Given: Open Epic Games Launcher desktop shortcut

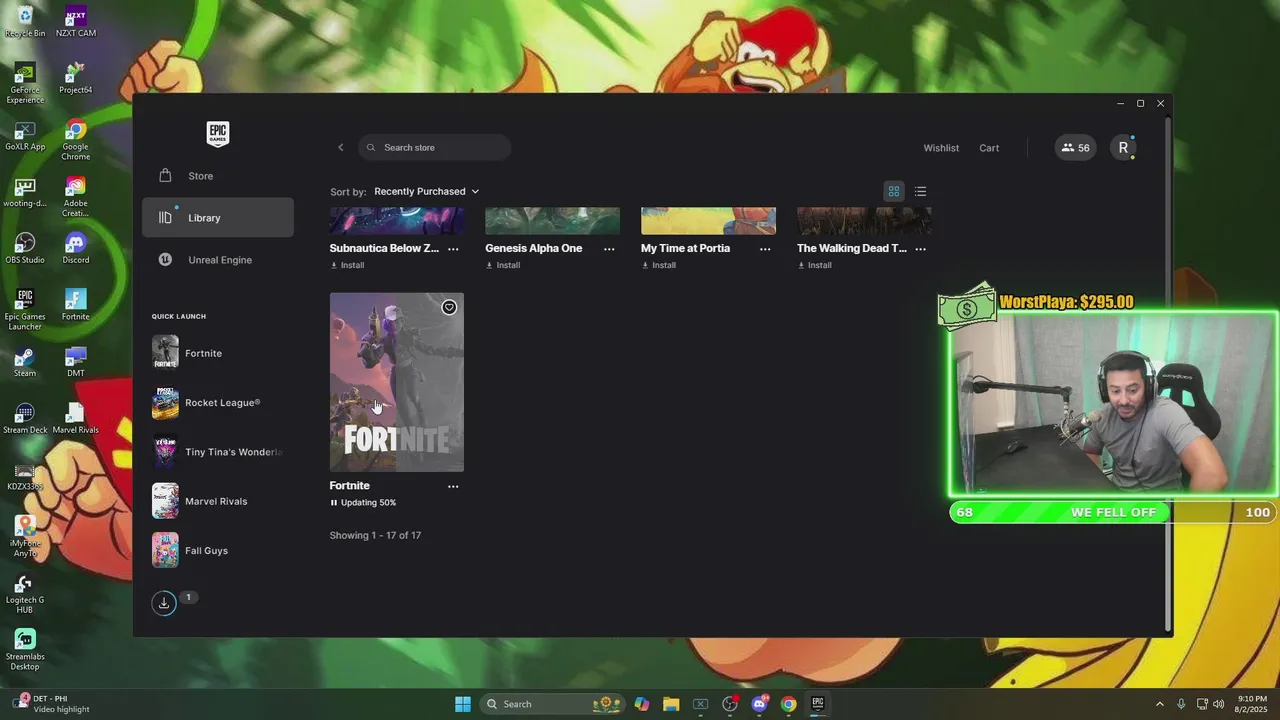Looking at the screenshot, I should click(25, 310).
